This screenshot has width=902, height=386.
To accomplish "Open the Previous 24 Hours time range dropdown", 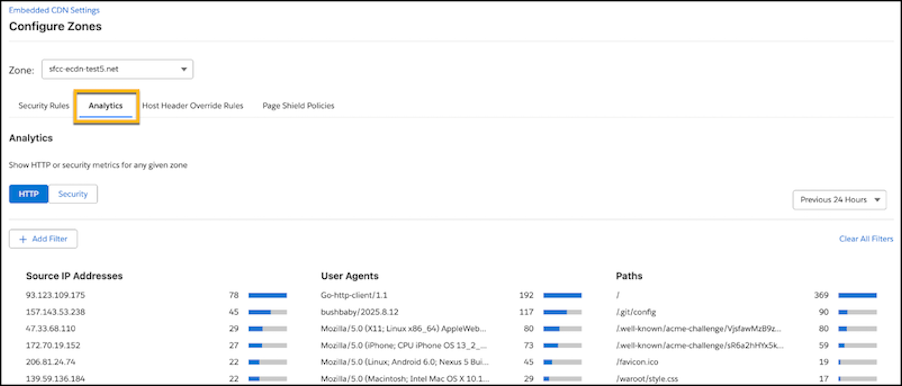I will tap(839, 200).
